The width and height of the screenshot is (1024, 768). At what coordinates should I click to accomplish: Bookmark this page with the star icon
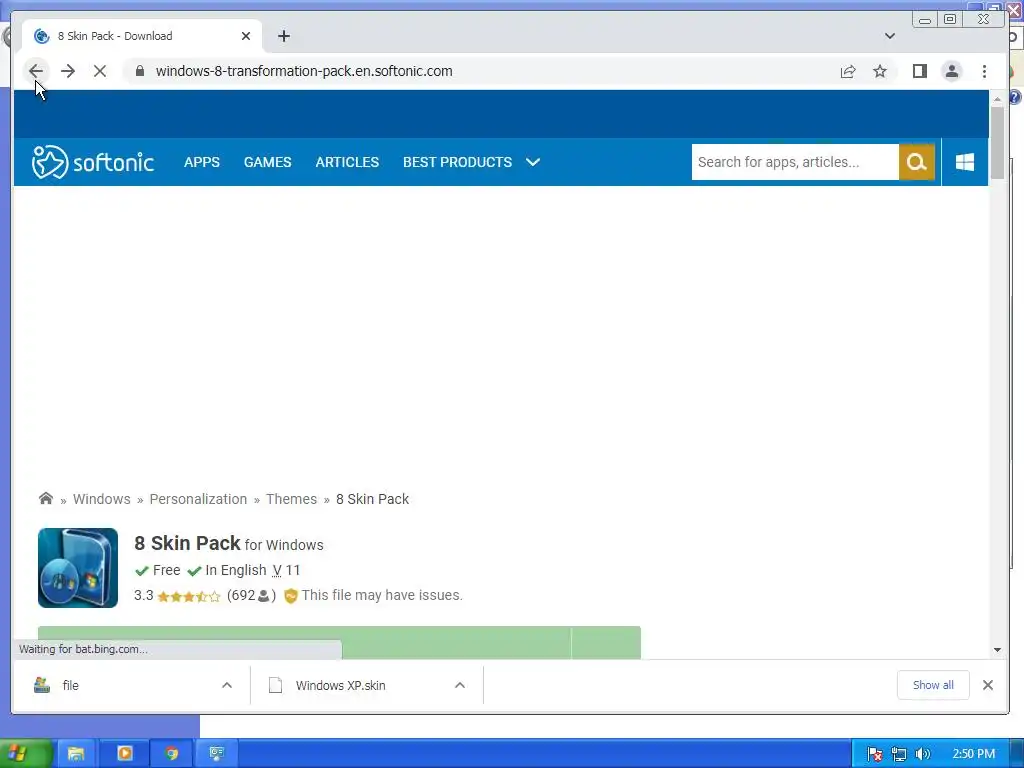[x=880, y=71]
